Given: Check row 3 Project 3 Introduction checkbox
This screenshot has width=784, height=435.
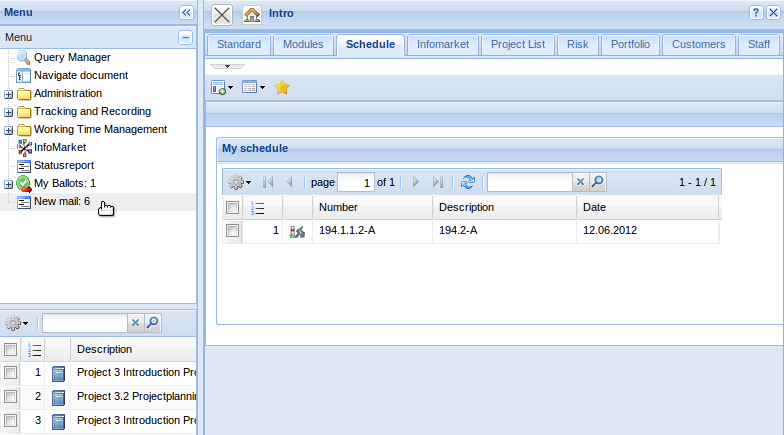Looking at the screenshot, I should coord(10,420).
